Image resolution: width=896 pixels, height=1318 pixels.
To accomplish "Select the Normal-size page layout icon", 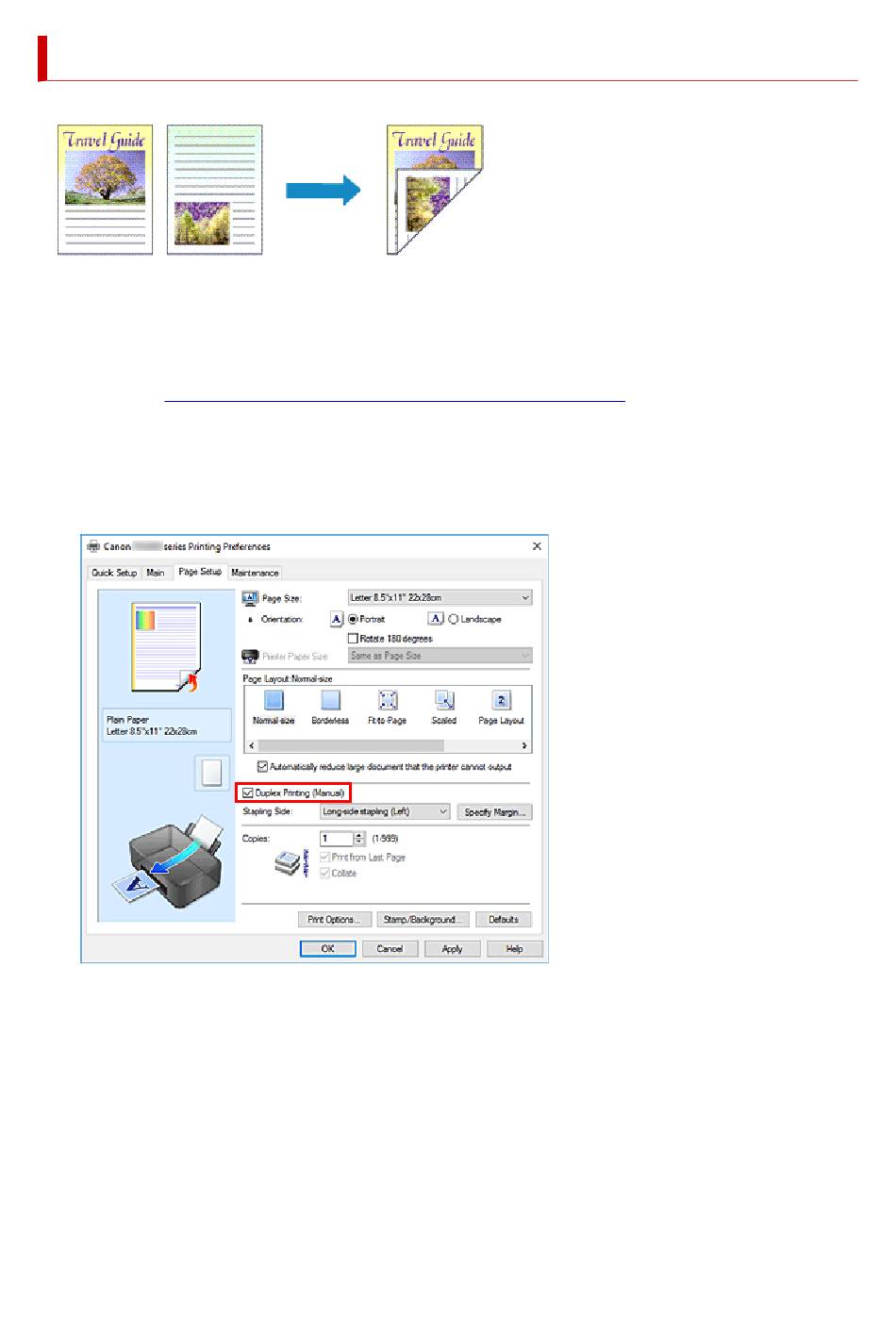I will pyautogui.click(x=274, y=701).
